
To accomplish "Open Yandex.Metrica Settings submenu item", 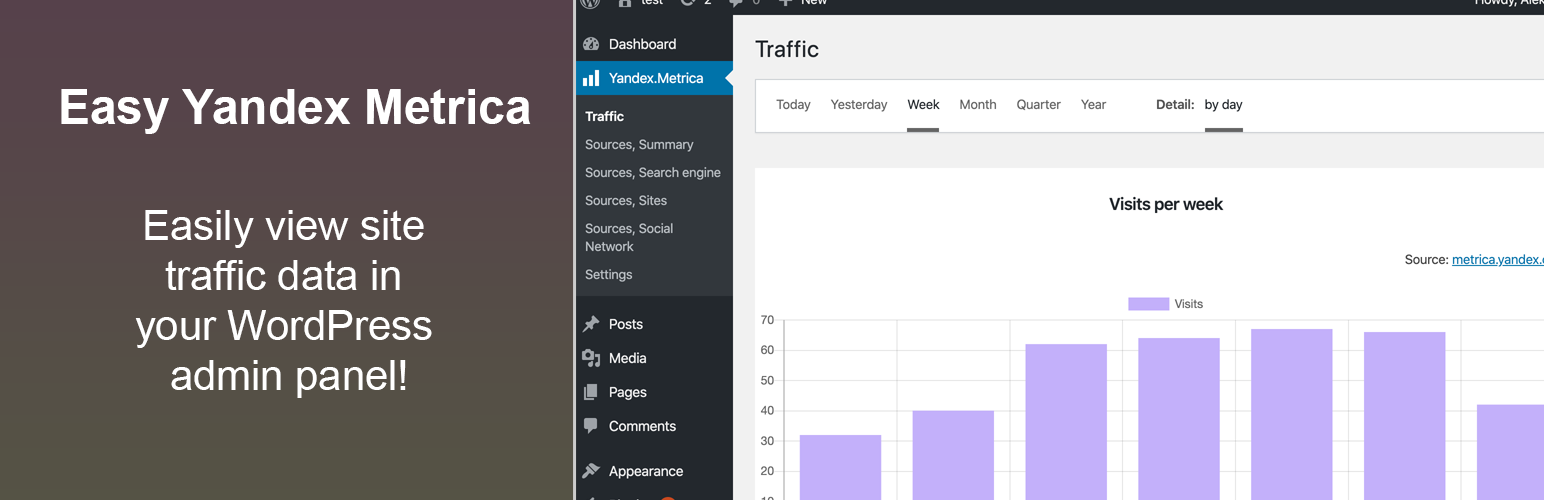I will [x=609, y=275].
